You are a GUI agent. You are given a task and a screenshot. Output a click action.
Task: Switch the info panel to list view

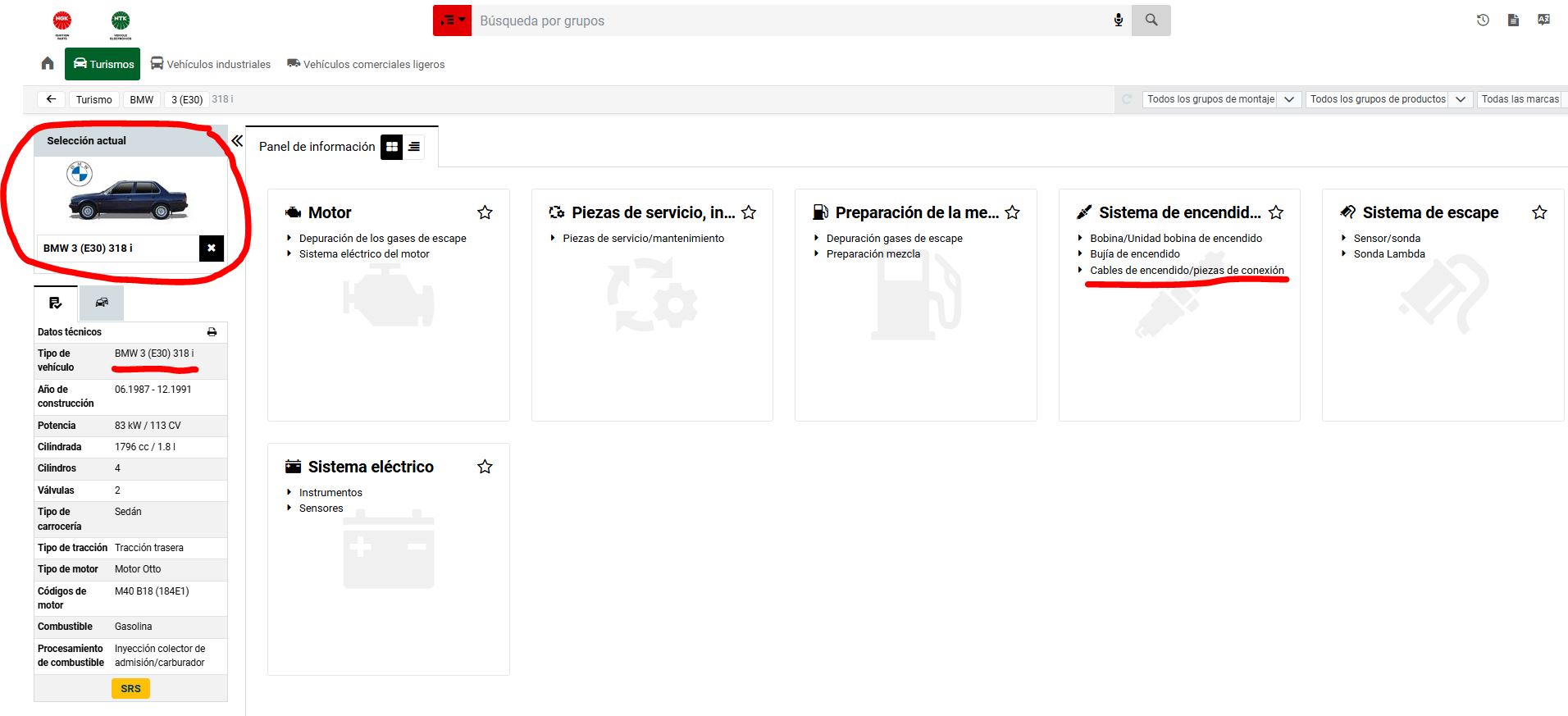coord(414,147)
